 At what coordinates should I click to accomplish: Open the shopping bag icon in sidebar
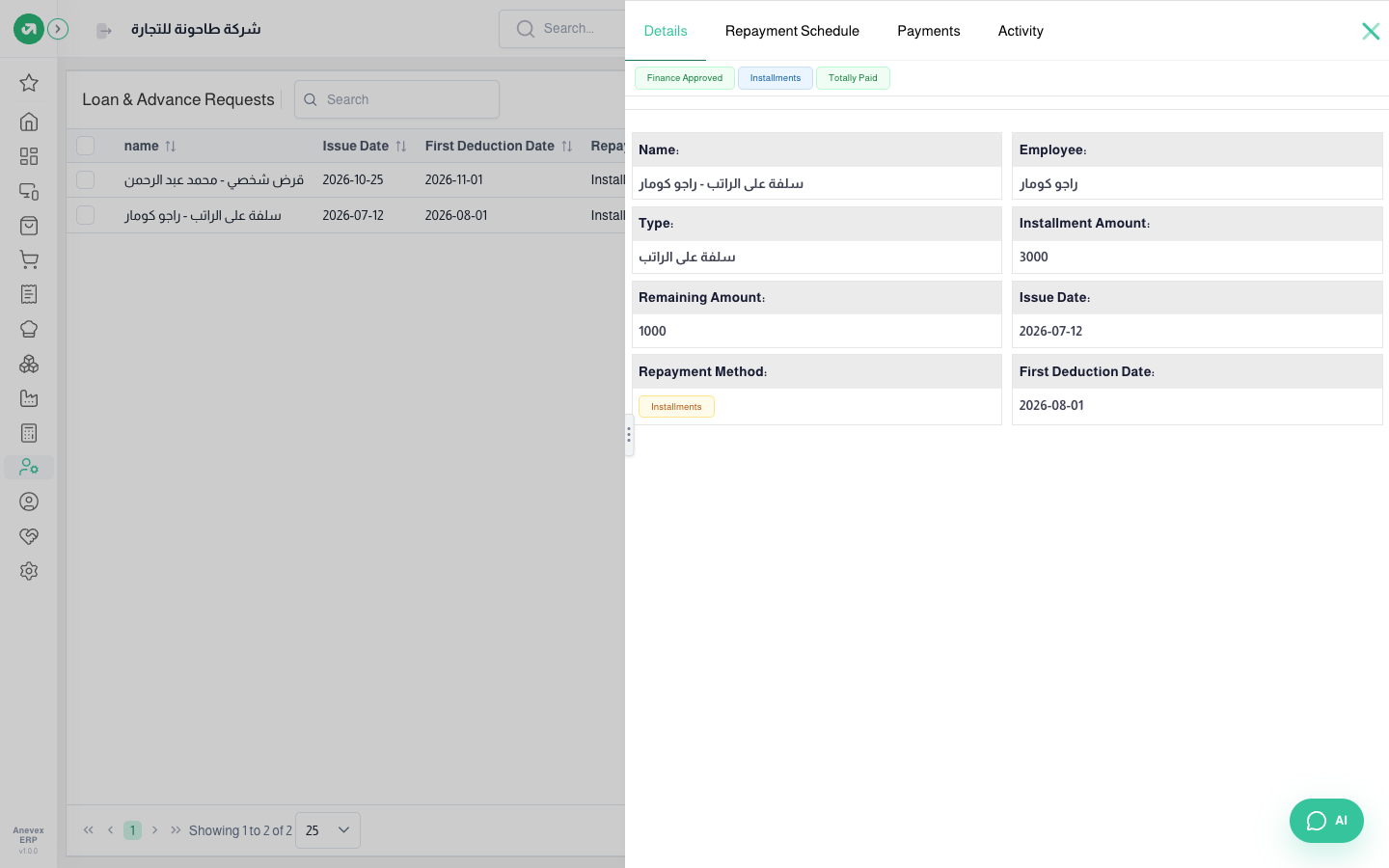tap(29, 226)
